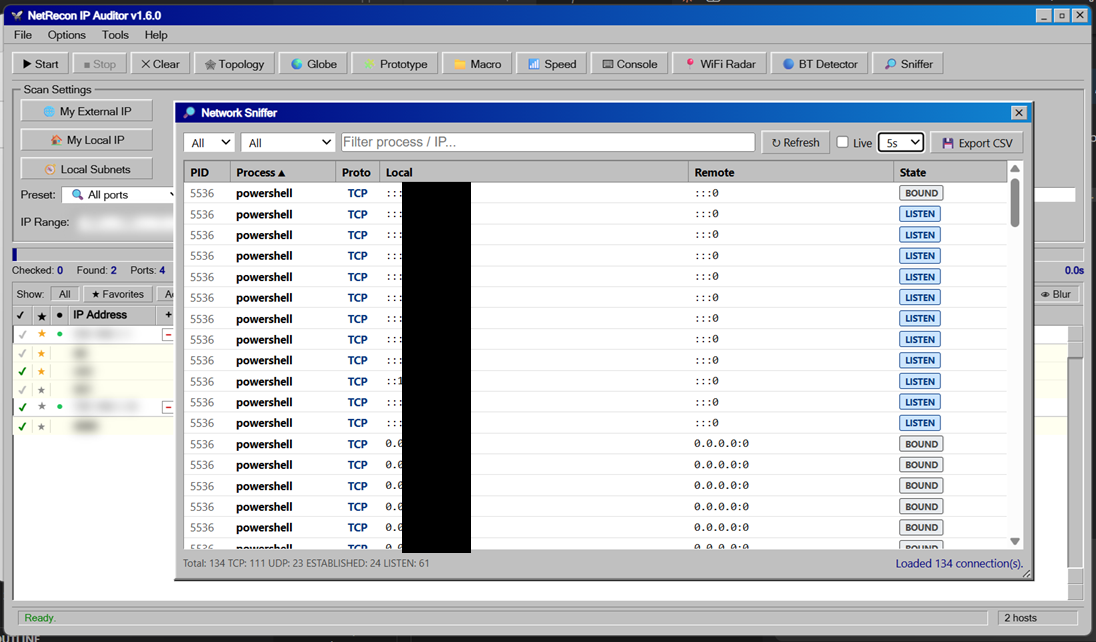The height and width of the screenshot is (642, 1096).
Task: Close the Network Sniffer dialog
Action: pos(1018,113)
